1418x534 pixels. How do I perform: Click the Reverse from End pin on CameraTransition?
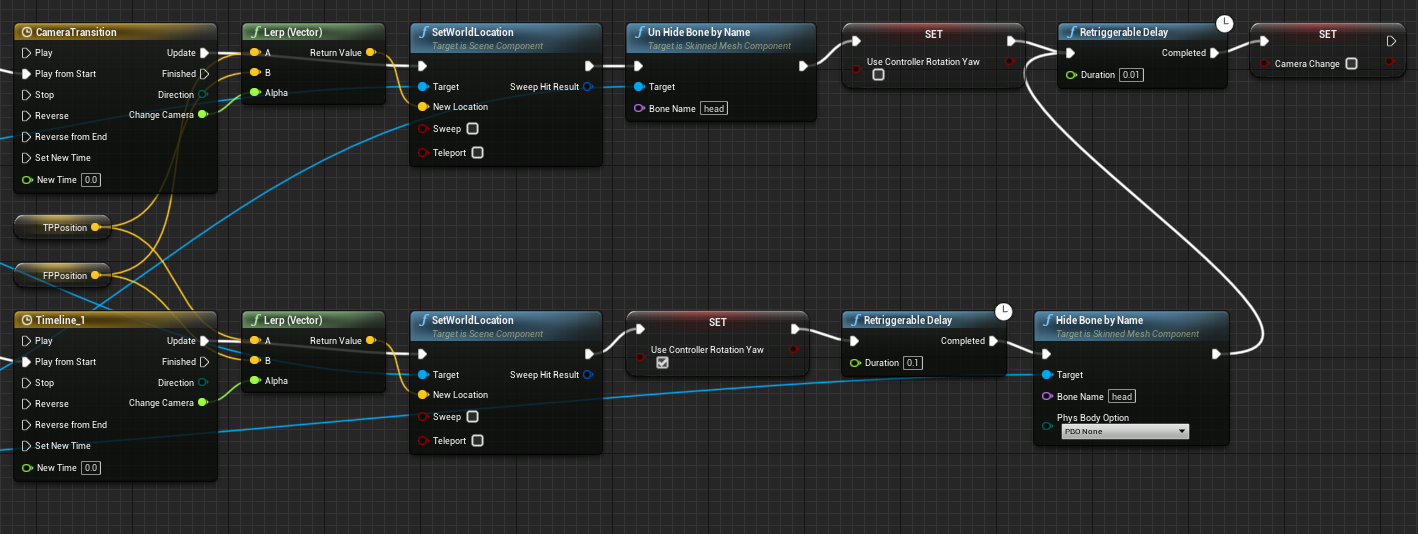tap(27, 137)
